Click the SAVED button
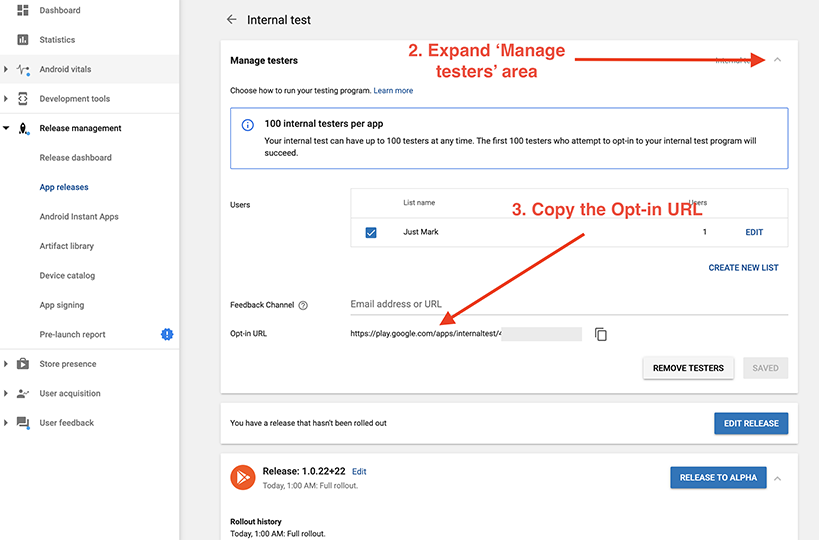 765,368
